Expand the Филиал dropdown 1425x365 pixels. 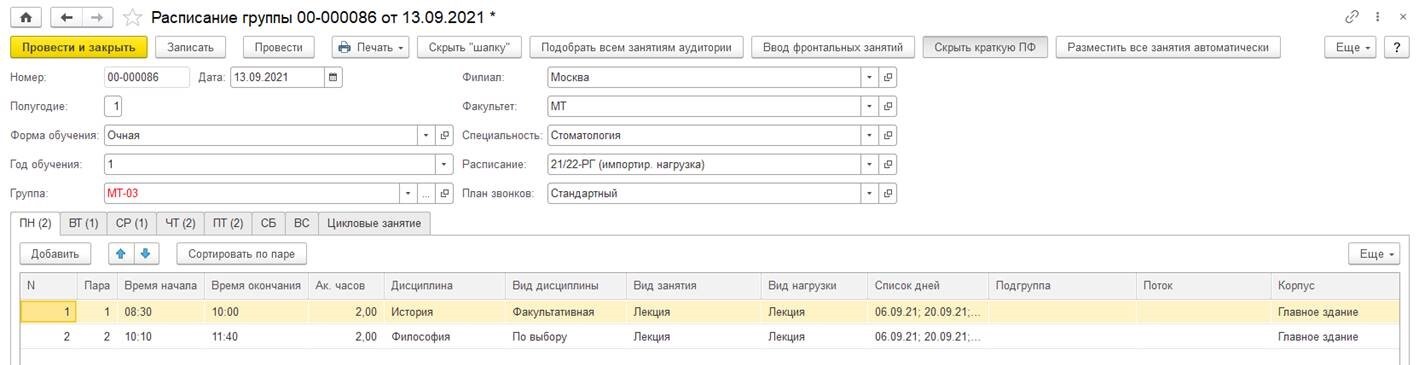870,77
